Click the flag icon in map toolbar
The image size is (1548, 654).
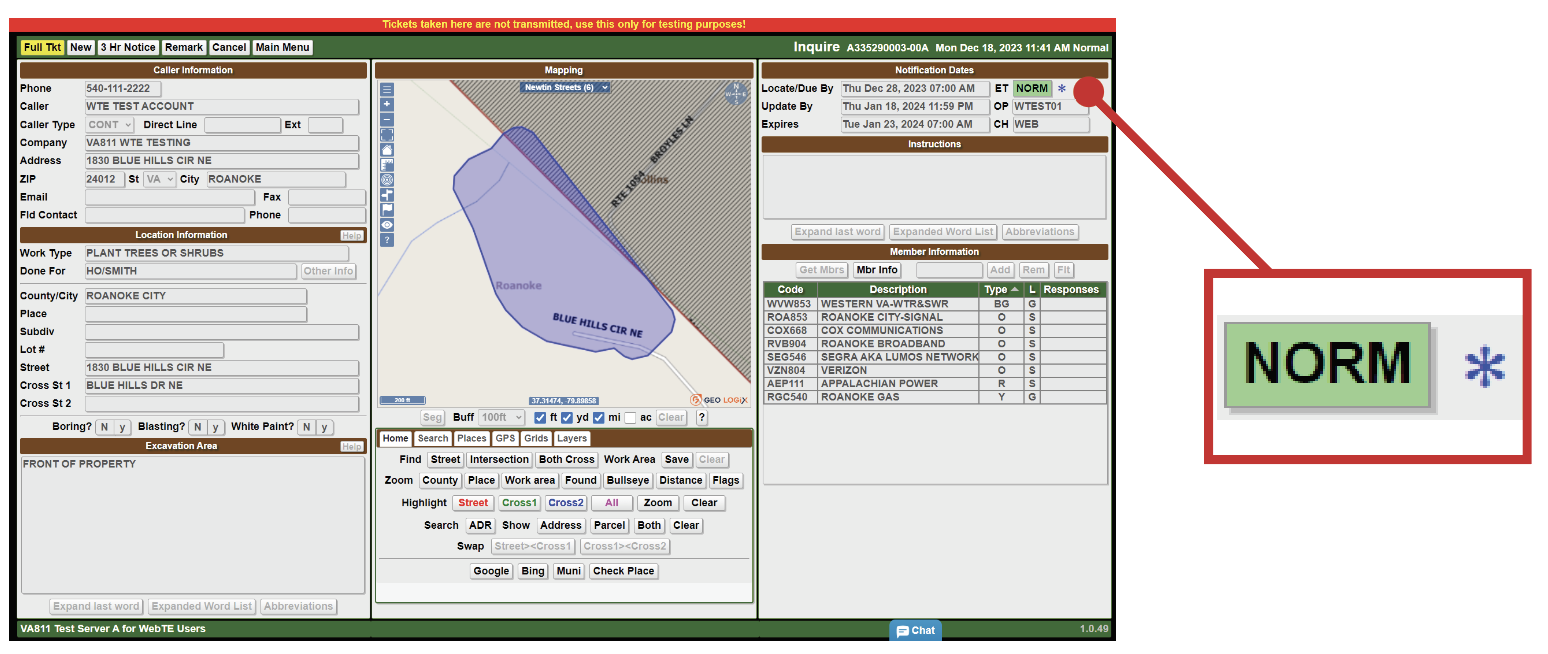click(387, 210)
